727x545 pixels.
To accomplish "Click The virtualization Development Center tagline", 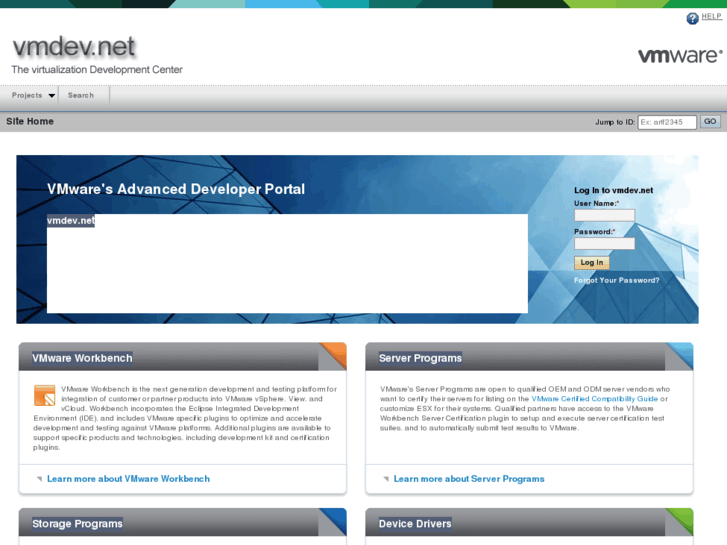I will pyautogui.click(x=97, y=70).
